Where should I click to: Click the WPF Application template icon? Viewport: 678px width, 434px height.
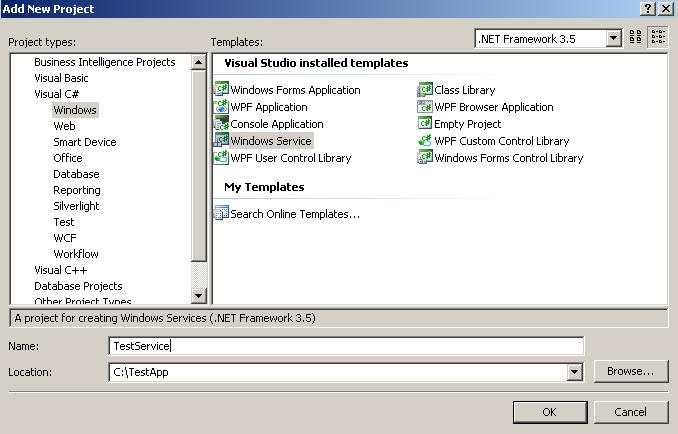point(221,106)
